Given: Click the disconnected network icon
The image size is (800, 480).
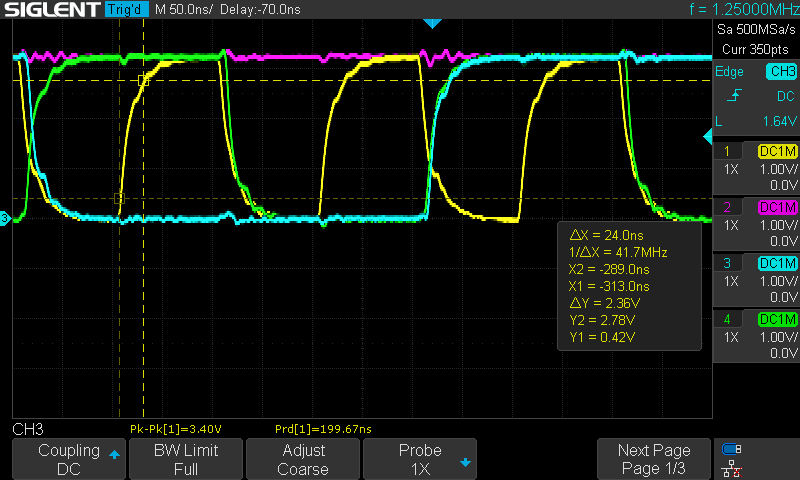Looking at the screenshot, I should (x=731, y=468).
